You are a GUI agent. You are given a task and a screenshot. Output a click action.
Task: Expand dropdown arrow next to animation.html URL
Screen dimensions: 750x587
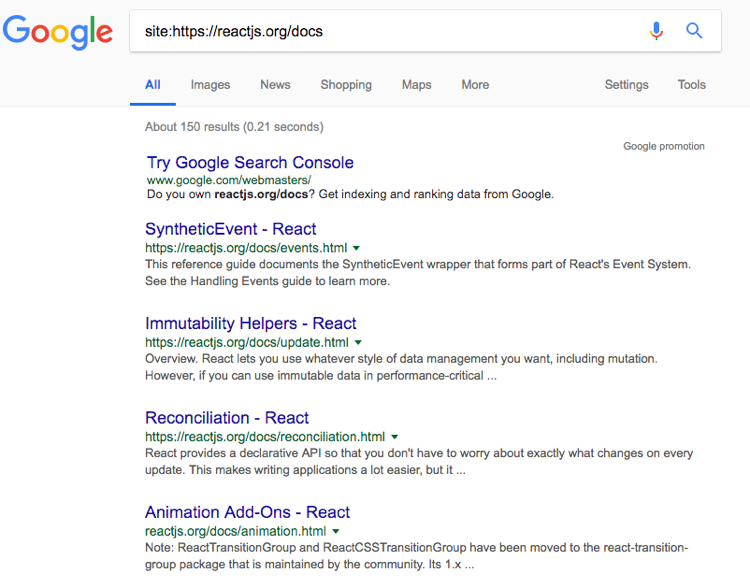point(336,531)
